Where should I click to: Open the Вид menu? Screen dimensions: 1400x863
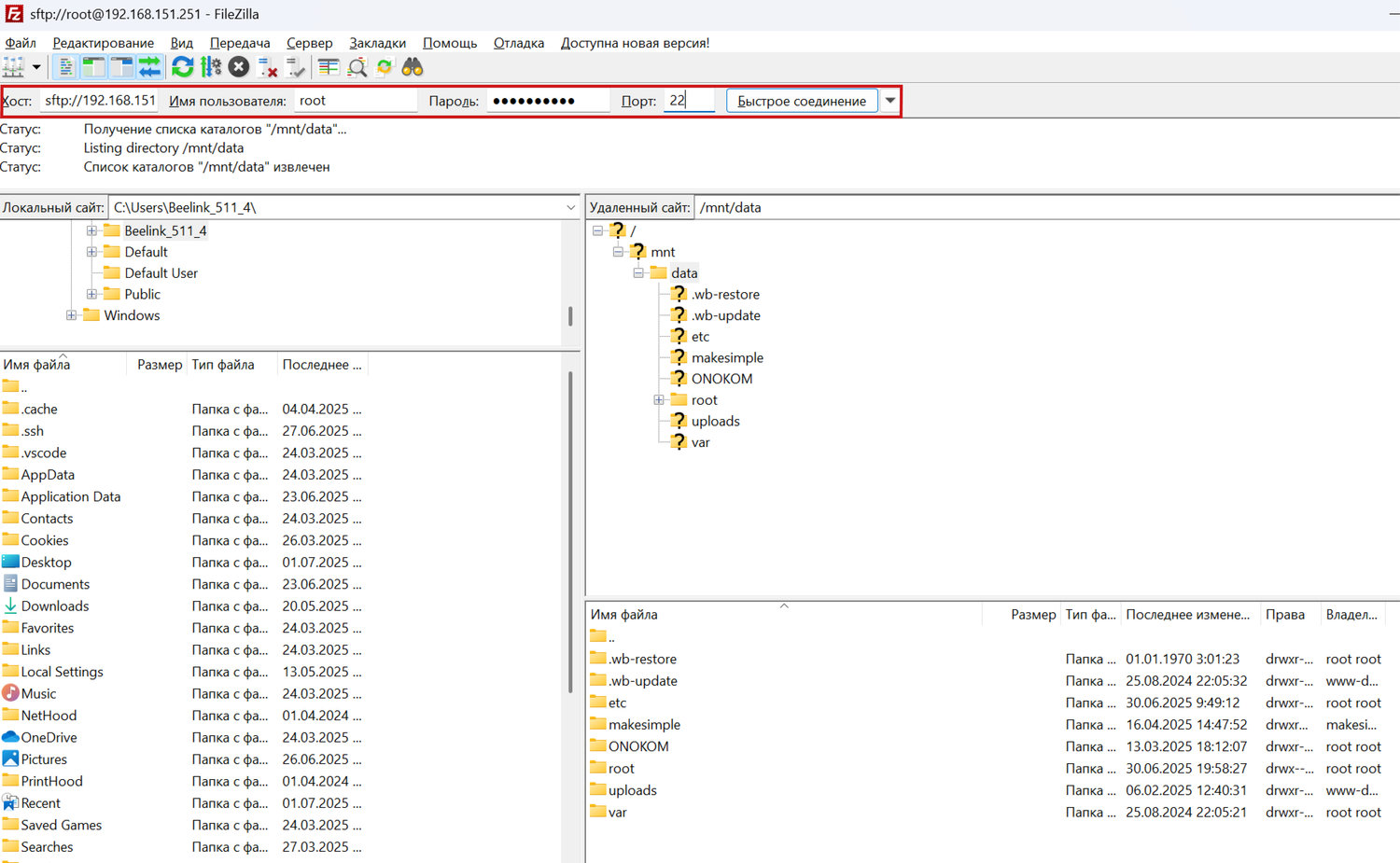coord(182,43)
